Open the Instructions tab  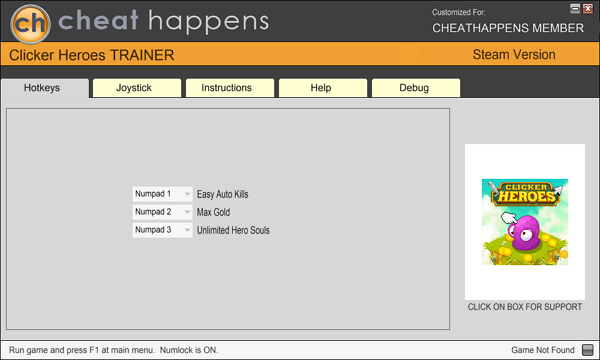[230, 88]
